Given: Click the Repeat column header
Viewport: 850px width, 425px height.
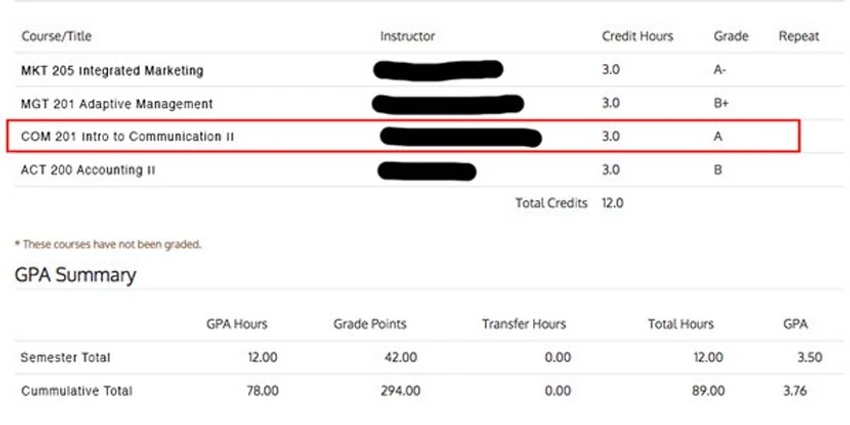Looking at the screenshot, I should (x=799, y=37).
